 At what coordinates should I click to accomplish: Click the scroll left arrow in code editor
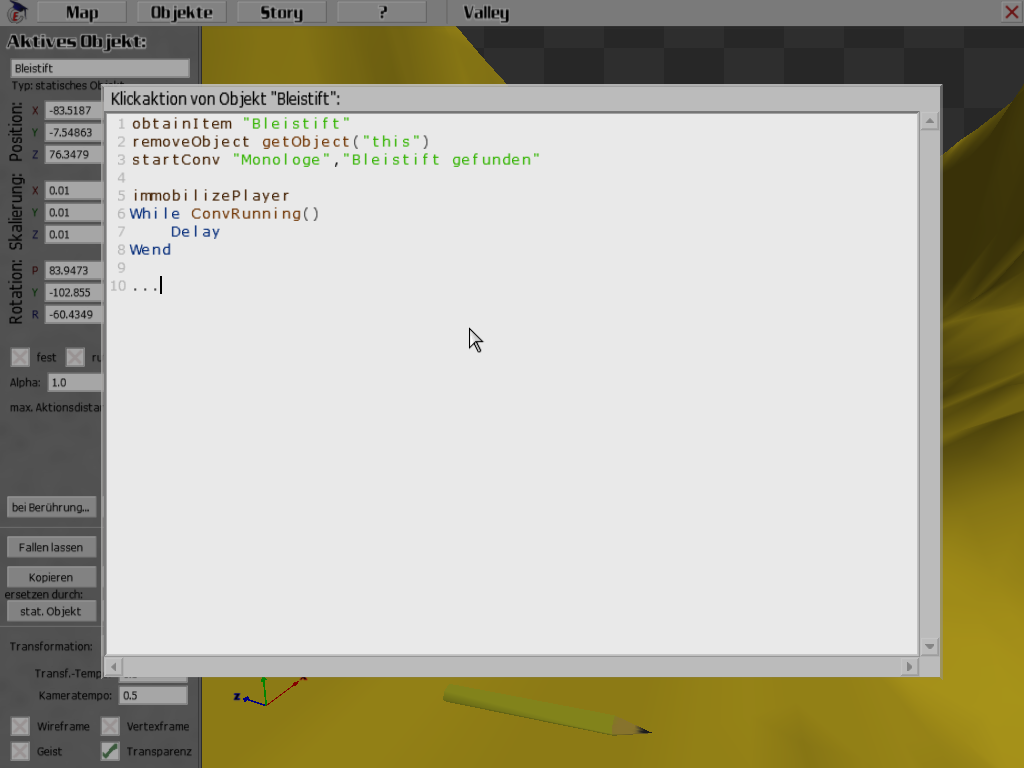(114, 666)
